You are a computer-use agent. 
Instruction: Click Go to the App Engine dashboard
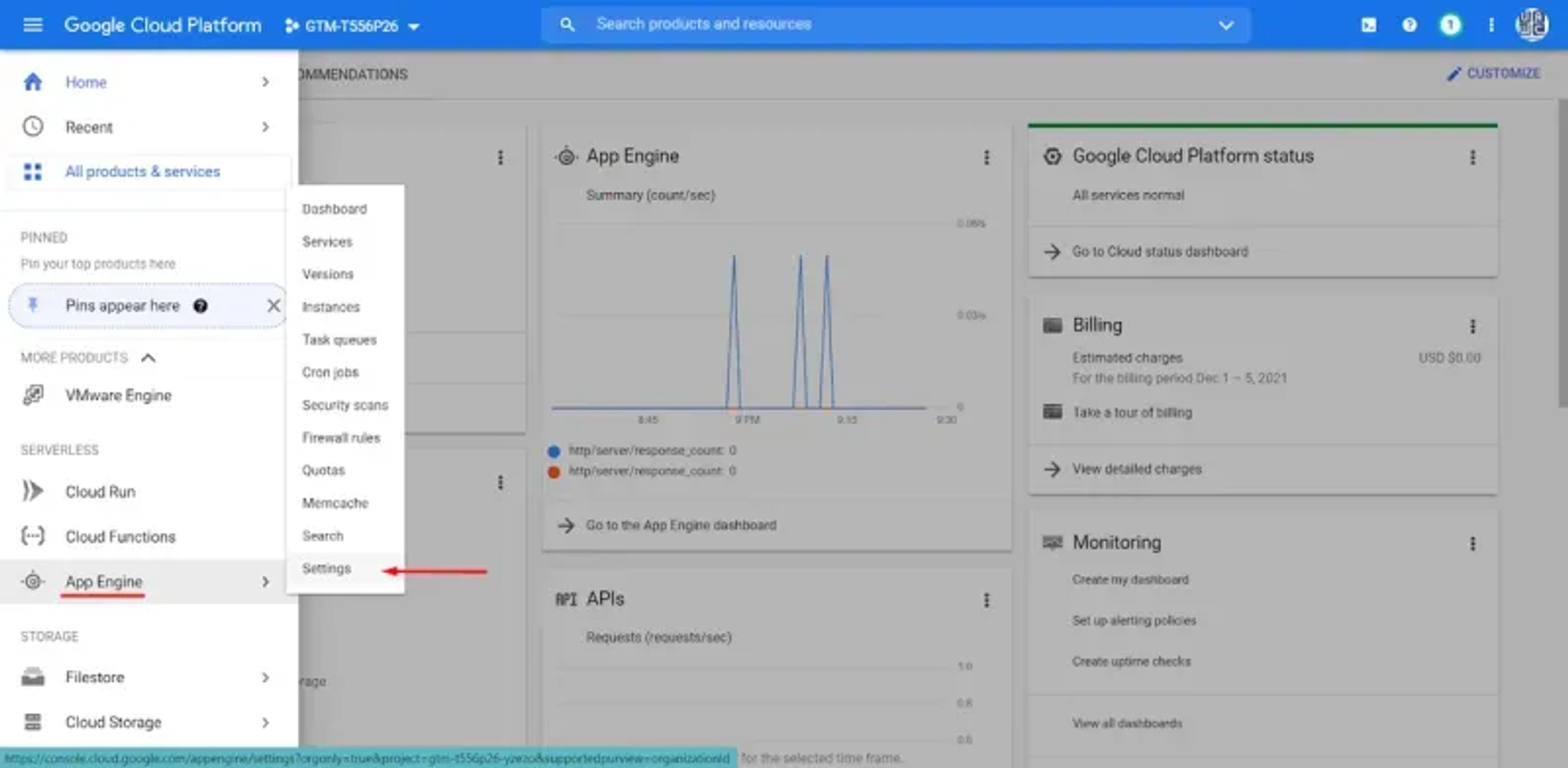click(680, 525)
